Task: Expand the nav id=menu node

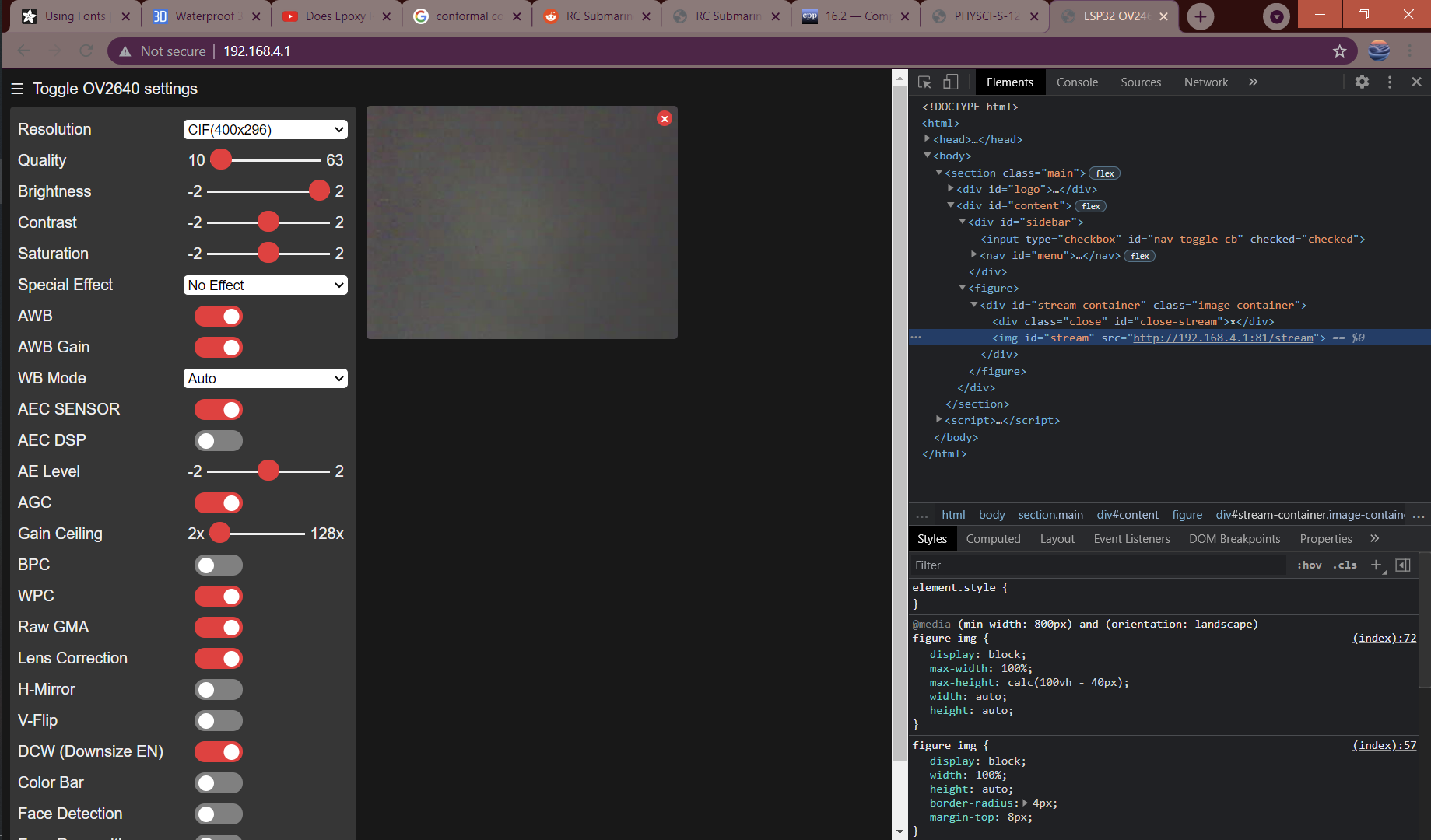Action: [974, 255]
